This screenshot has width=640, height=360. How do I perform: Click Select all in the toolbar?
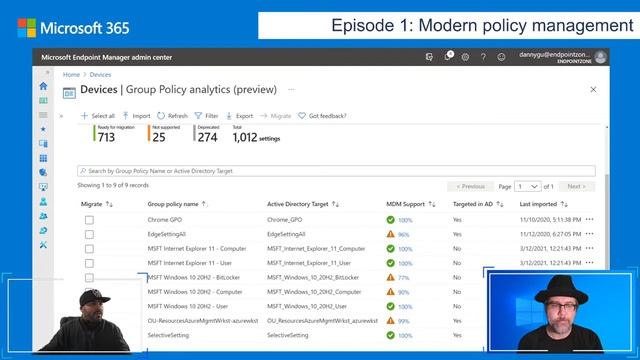[x=98, y=116]
